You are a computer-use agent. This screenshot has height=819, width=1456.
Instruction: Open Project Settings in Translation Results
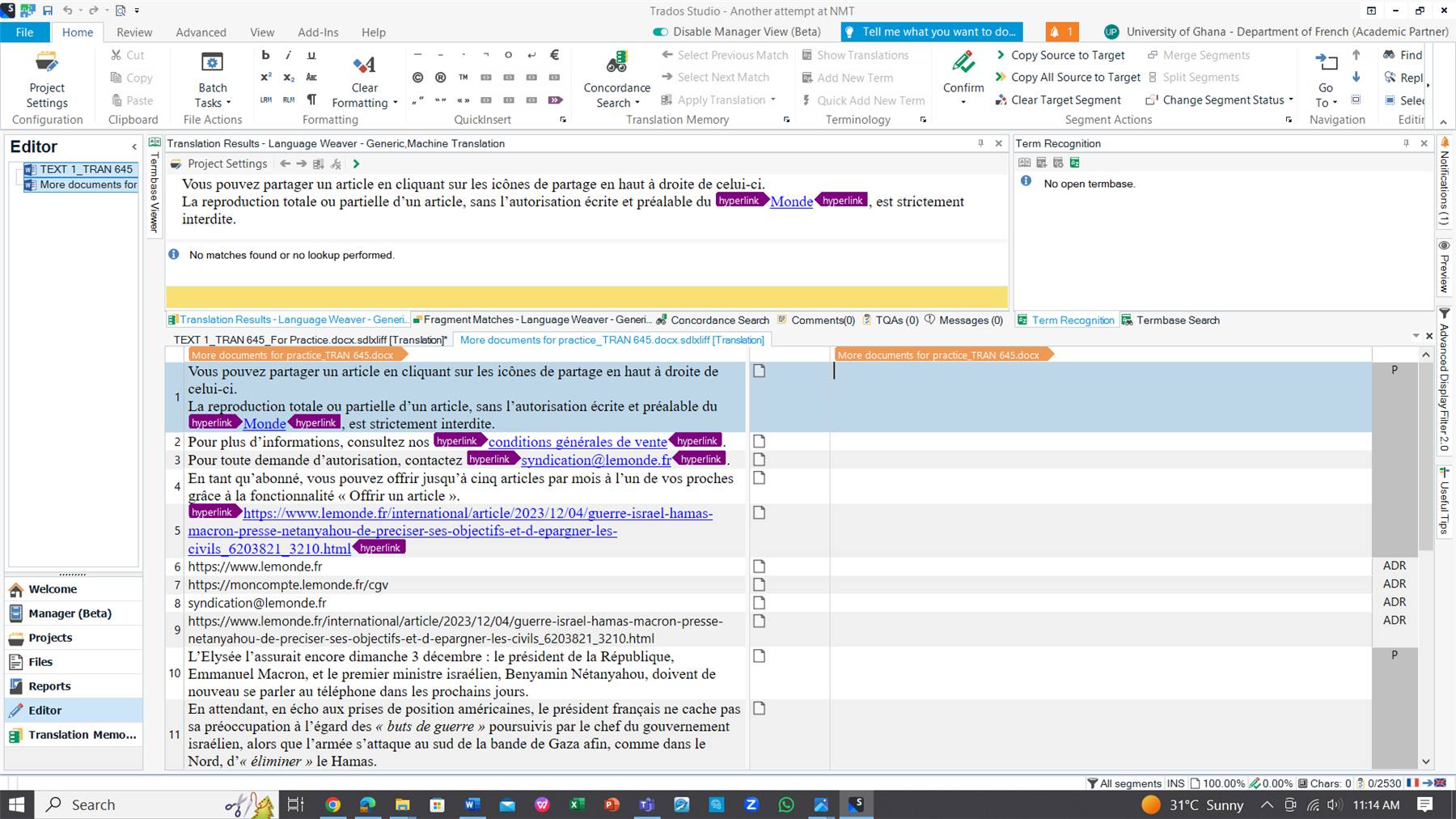[218, 163]
